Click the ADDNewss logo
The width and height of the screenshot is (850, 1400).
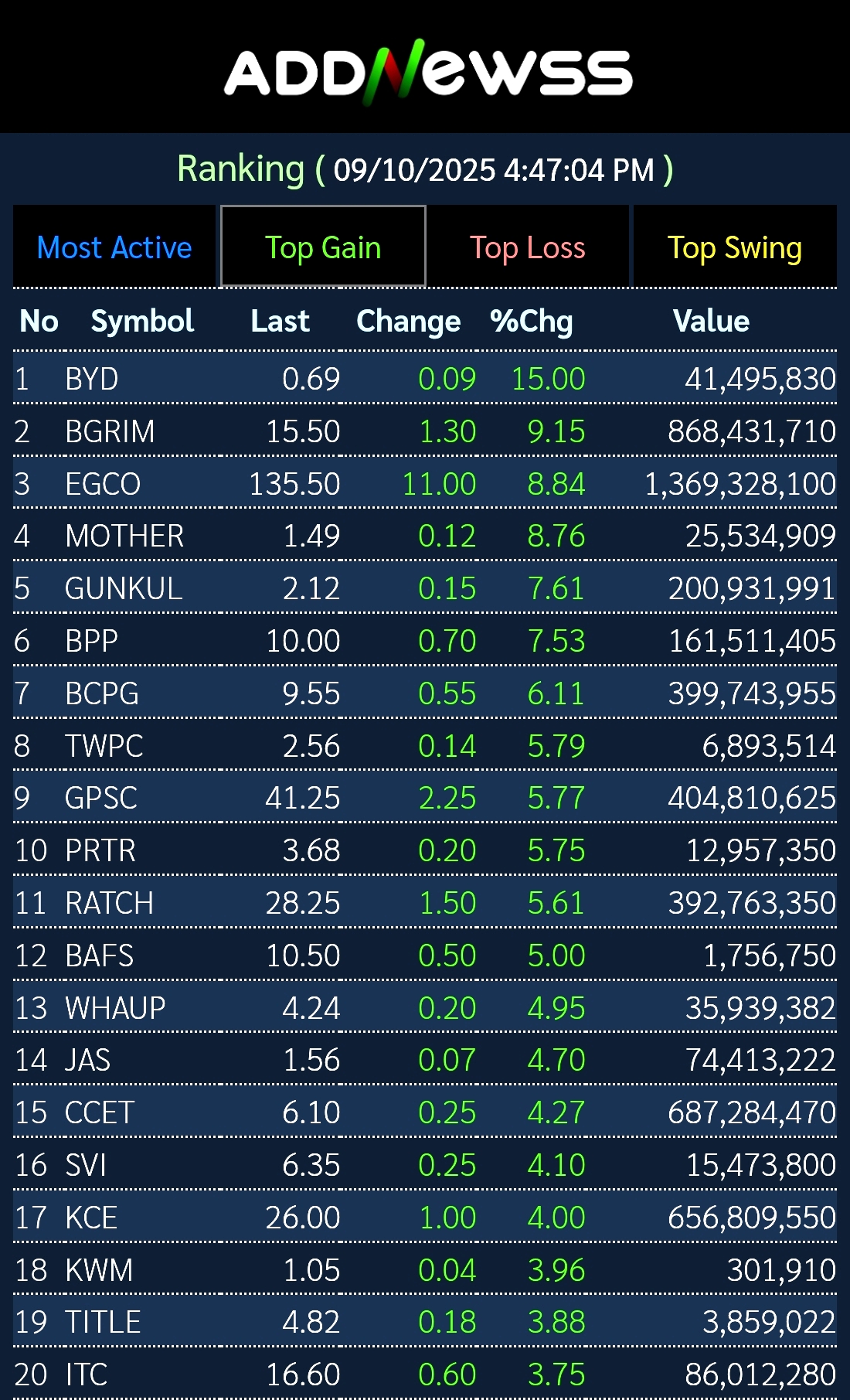coord(427,72)
